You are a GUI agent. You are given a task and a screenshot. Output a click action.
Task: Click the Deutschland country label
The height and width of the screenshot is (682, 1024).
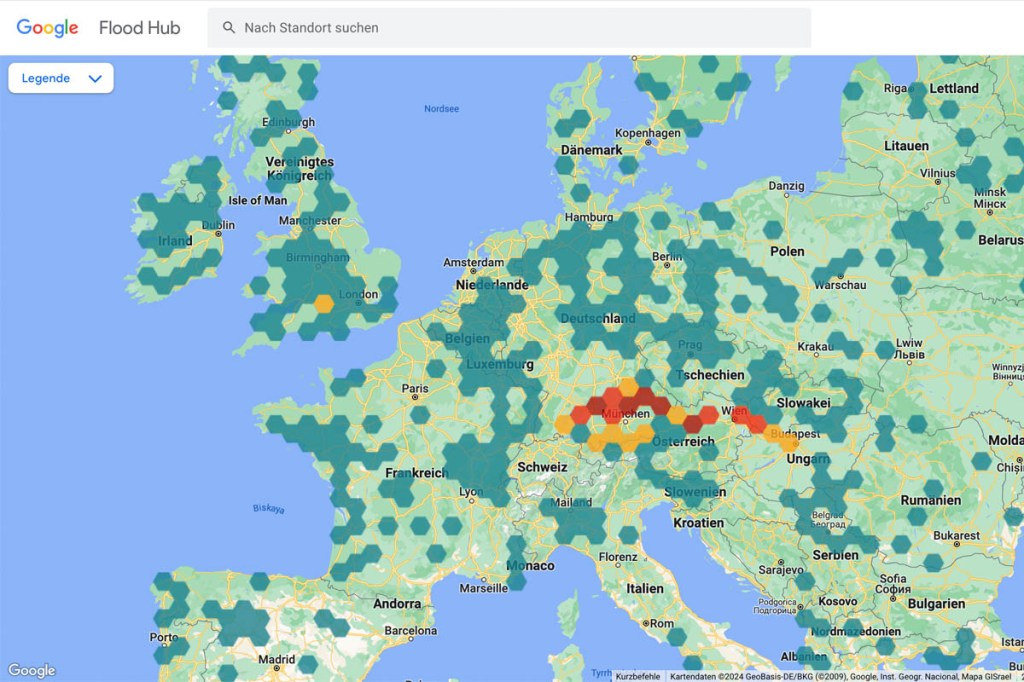point(598,318)
